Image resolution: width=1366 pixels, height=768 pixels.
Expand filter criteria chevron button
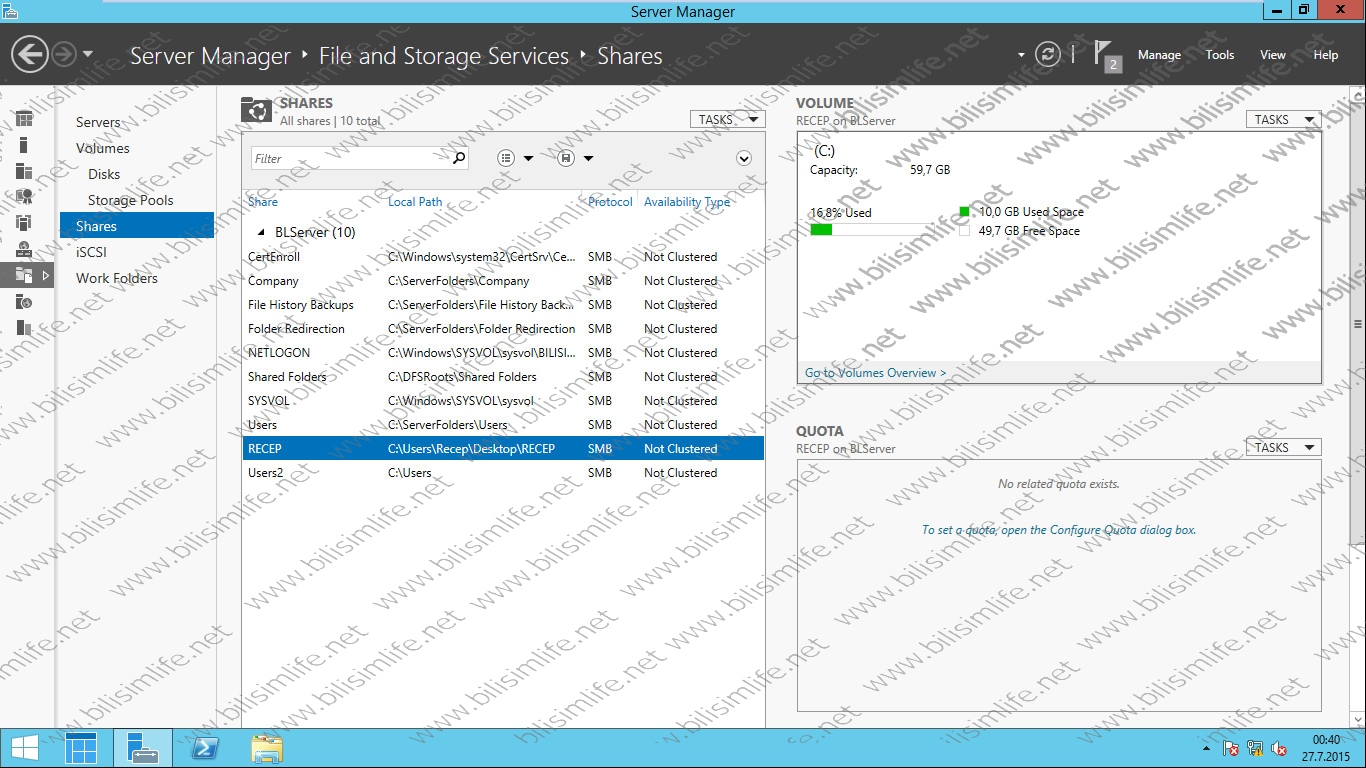click(743, 158)
